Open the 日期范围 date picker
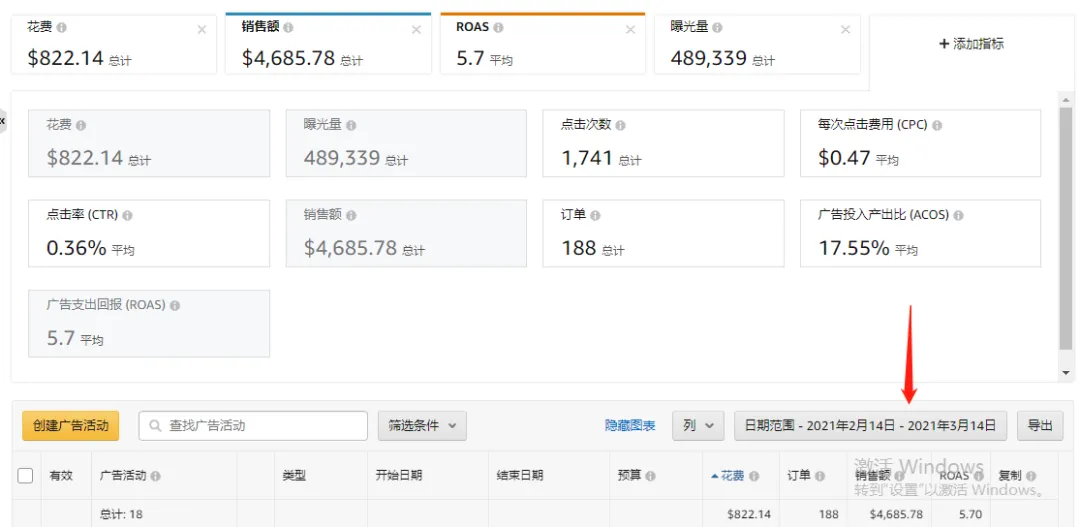1080x527 pixels. (871, 426)
